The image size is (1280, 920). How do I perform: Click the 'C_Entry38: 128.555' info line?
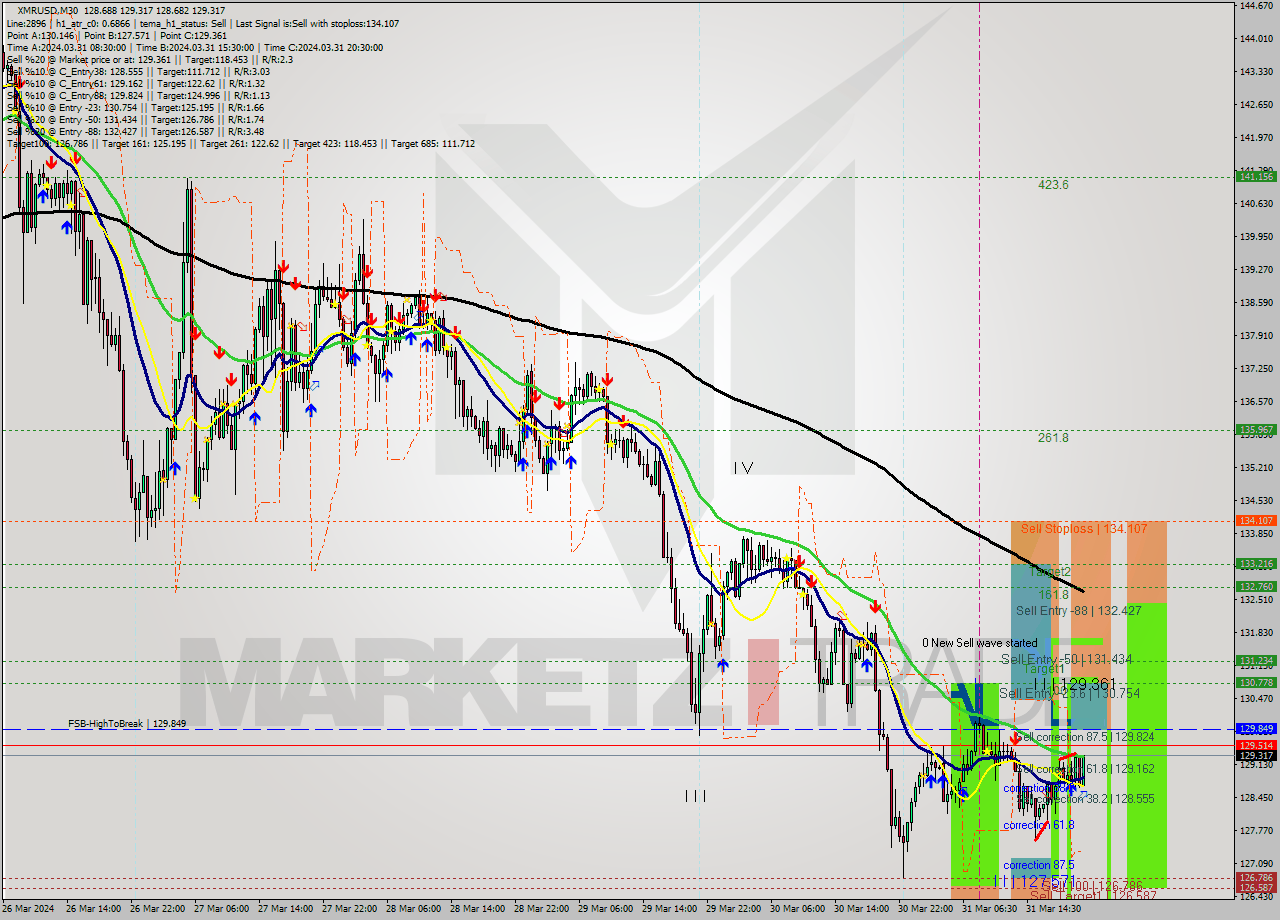(138, 71)
